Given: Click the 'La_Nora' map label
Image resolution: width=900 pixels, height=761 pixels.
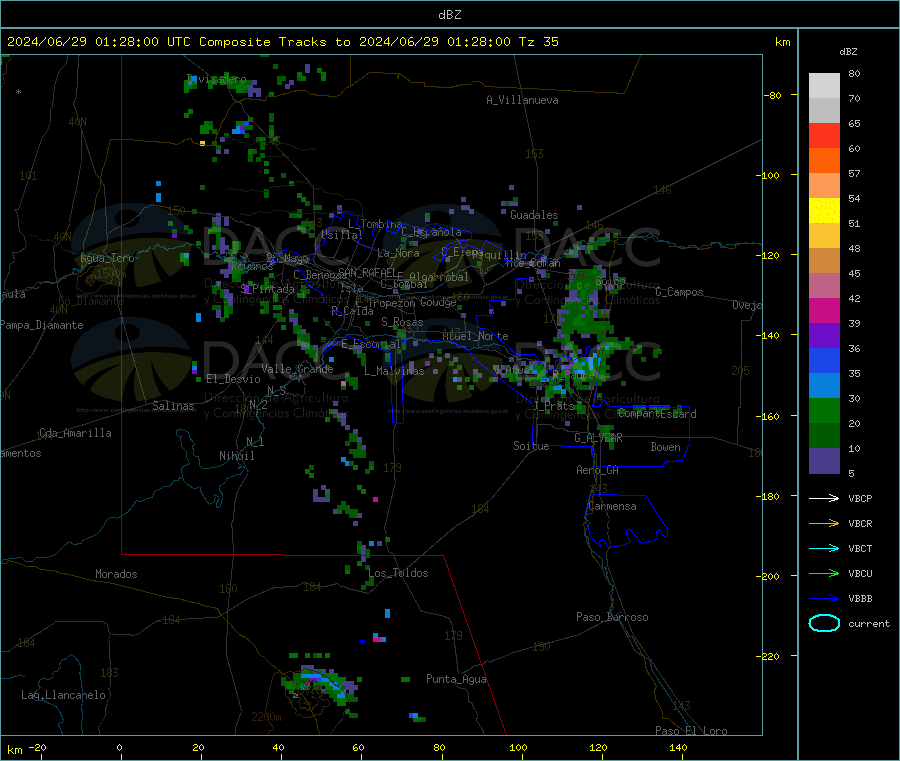Looking at the screenshot, I should (x=398, y=253).
